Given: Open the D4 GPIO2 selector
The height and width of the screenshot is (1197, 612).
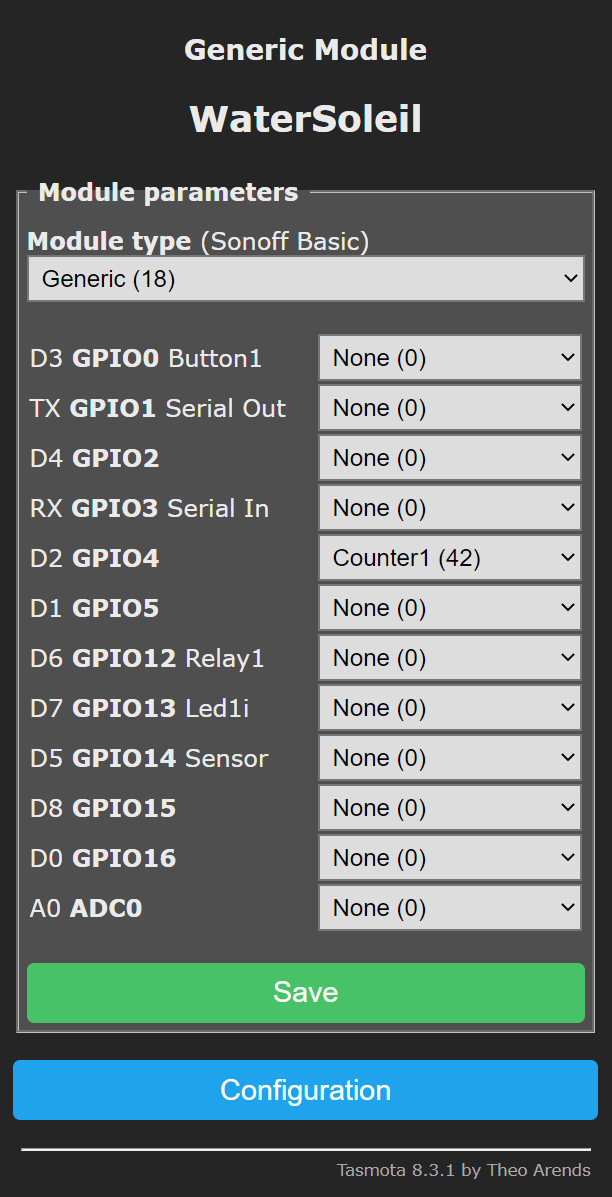Looking at the screenshot, I should point(449,457).
